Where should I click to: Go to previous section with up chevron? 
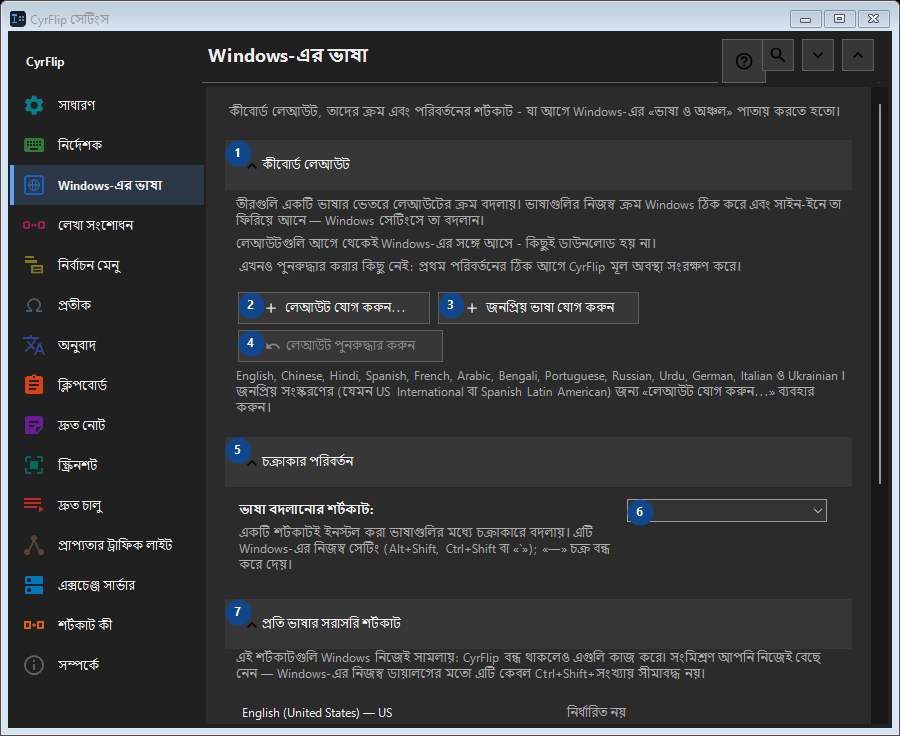[858, 55]
